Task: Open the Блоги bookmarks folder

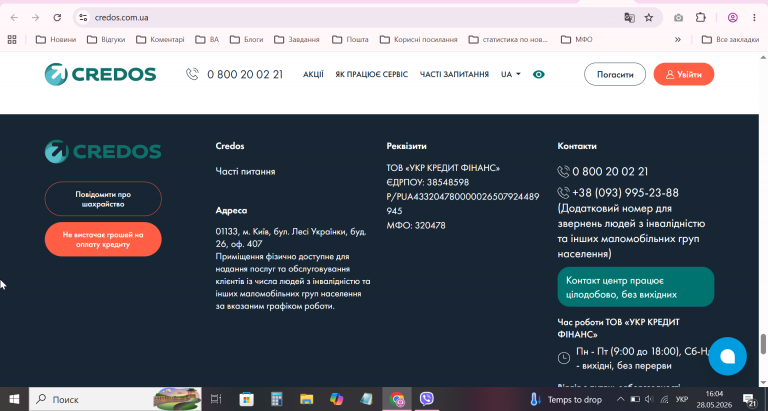Action: (x=246, y=39)
